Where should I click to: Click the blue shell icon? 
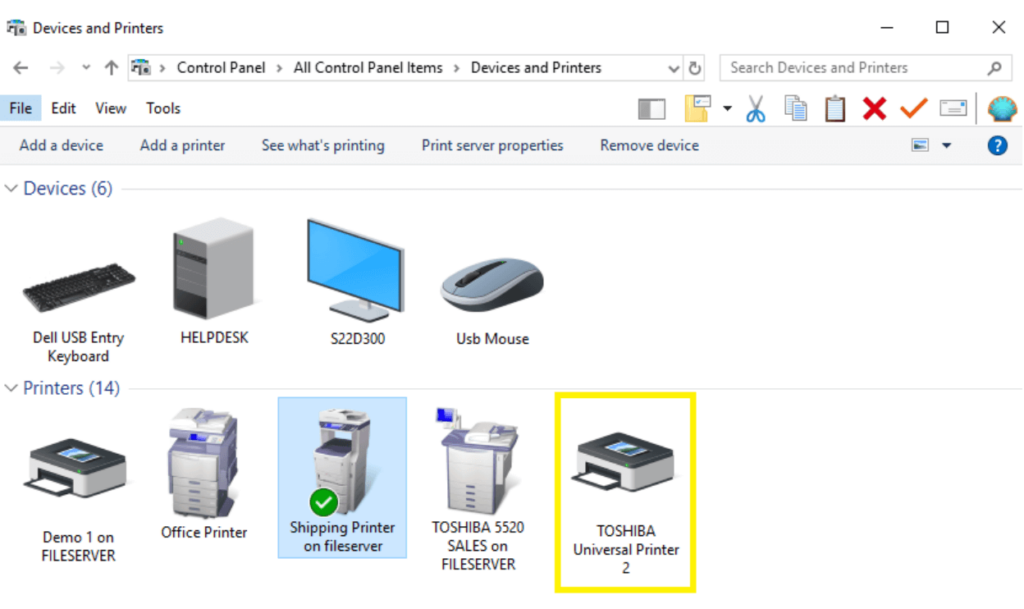pyautogui.click(x=1002, y=109)
